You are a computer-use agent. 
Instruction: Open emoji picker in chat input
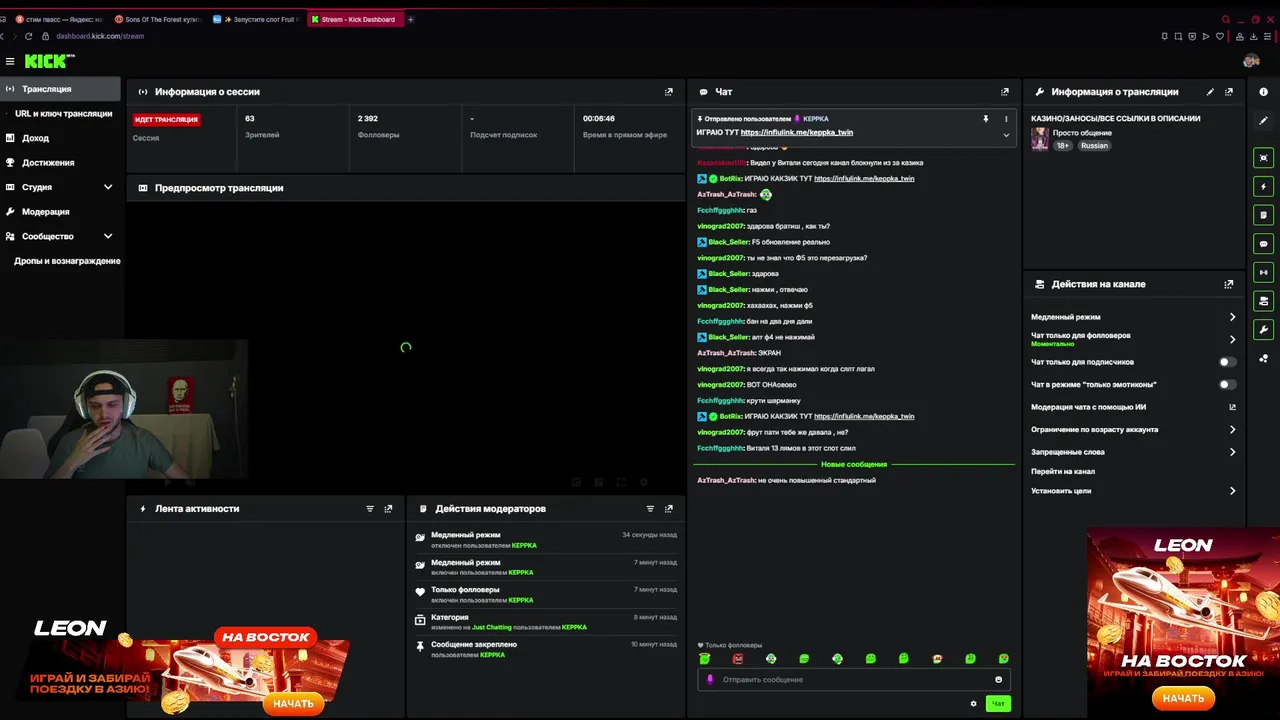coord(998,680)
